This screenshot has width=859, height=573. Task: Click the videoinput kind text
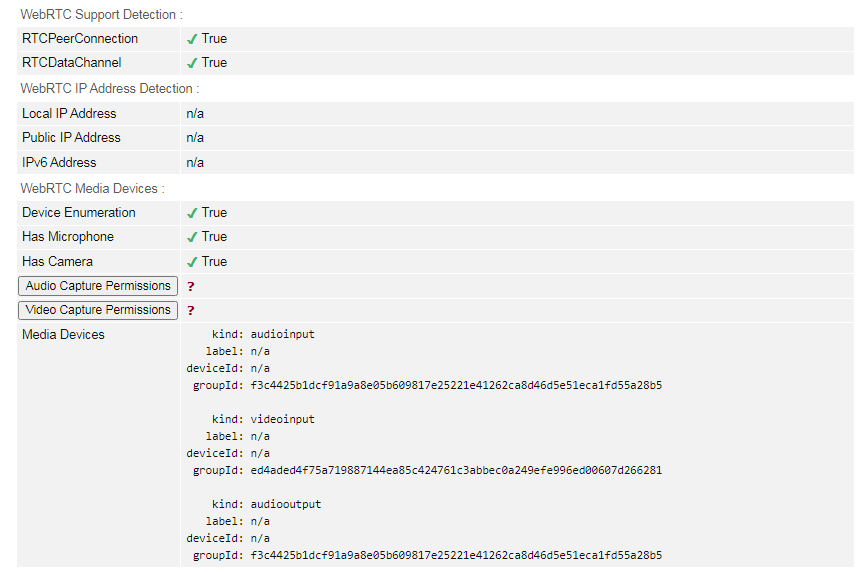click(282, 420)
